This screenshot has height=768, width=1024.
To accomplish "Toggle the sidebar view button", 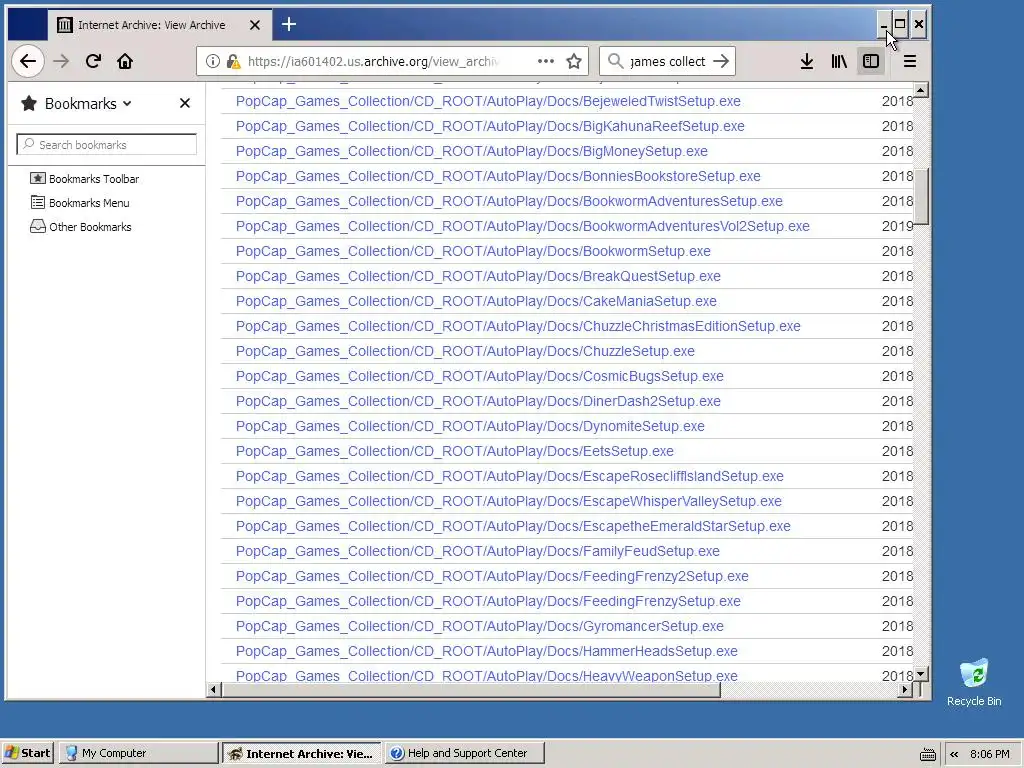I will (x=871, y=61).
